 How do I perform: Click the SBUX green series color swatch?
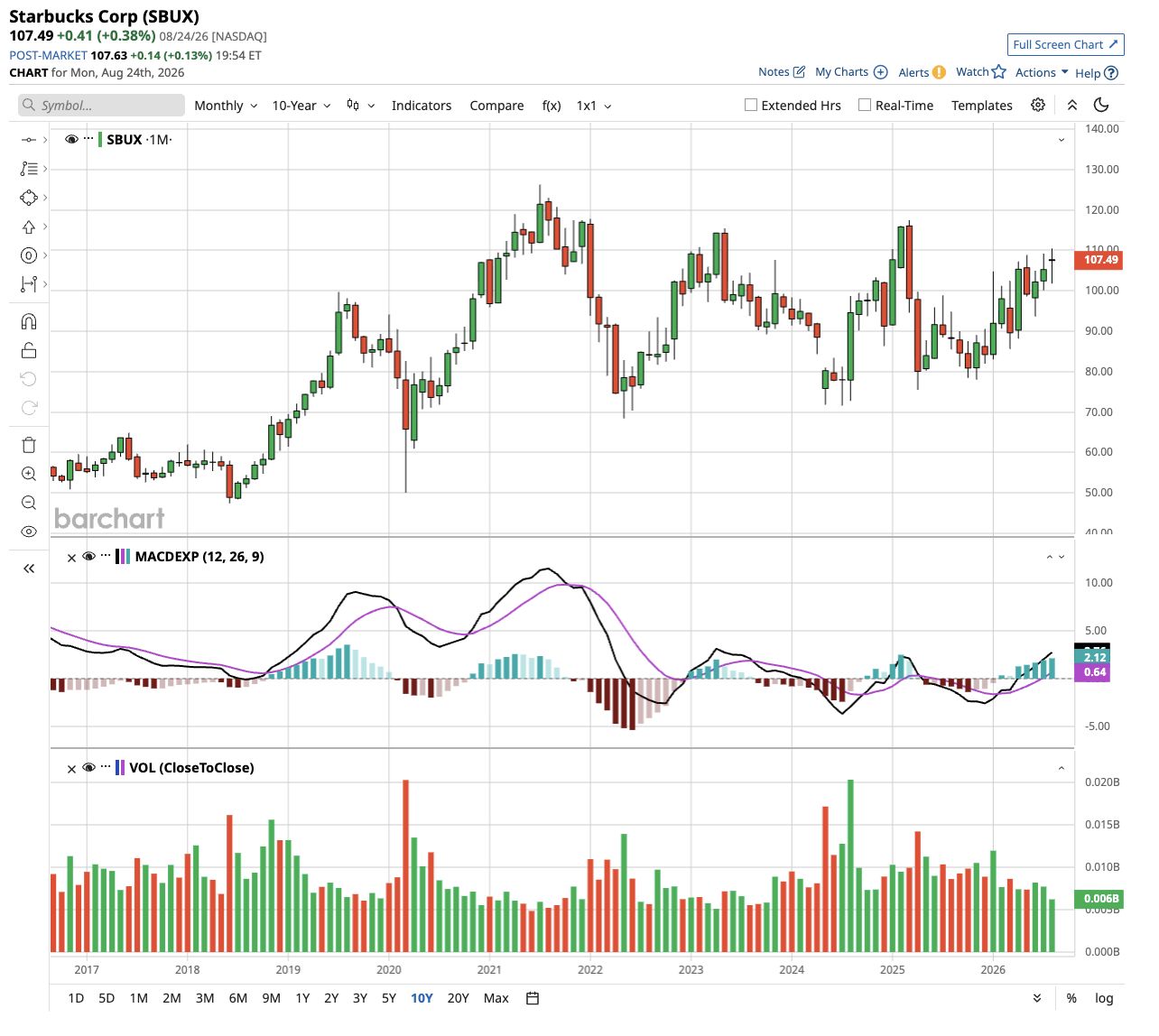click(x=100, y=139)
